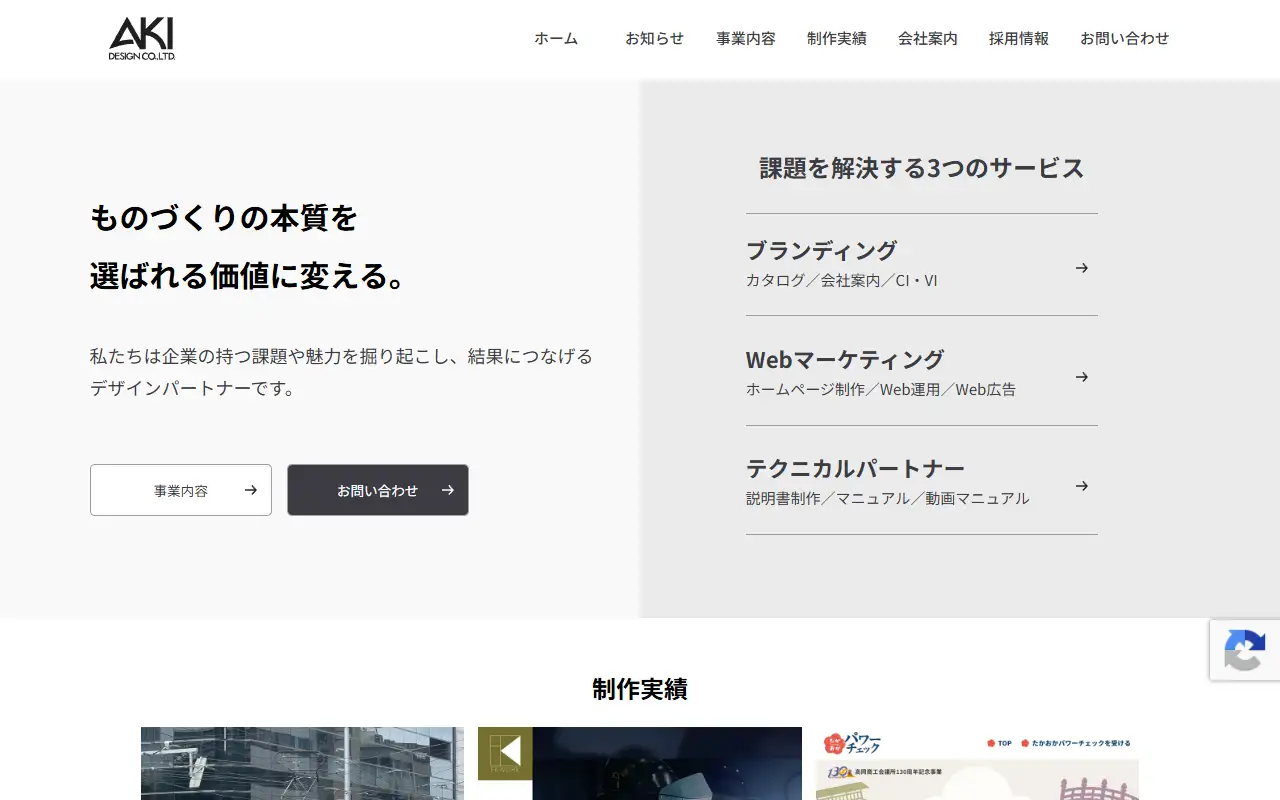
Task: Open the Webマーケティング service link
Action: [x=922, y=371]
